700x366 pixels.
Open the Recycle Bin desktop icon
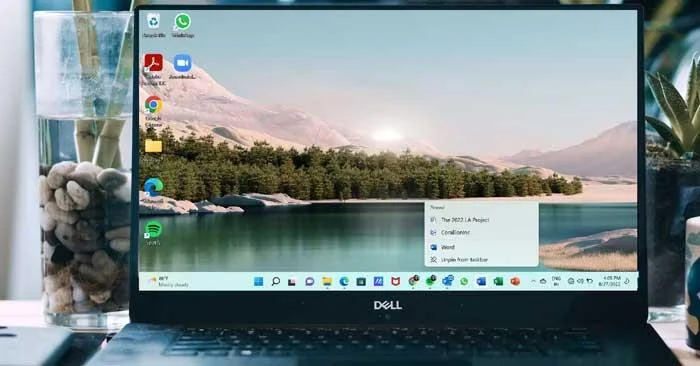154,25
